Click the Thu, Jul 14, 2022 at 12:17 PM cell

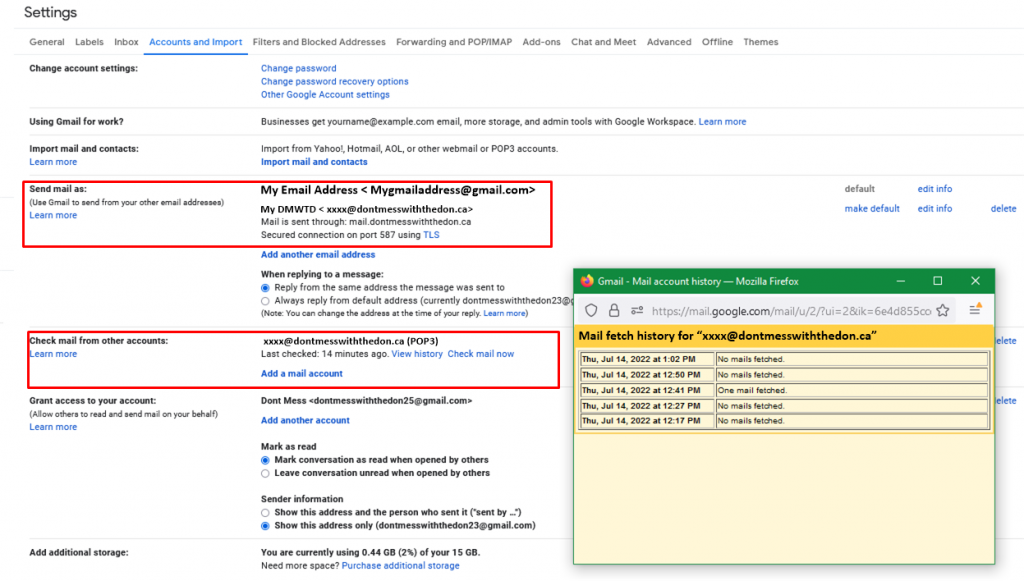(x=647, y=421)
